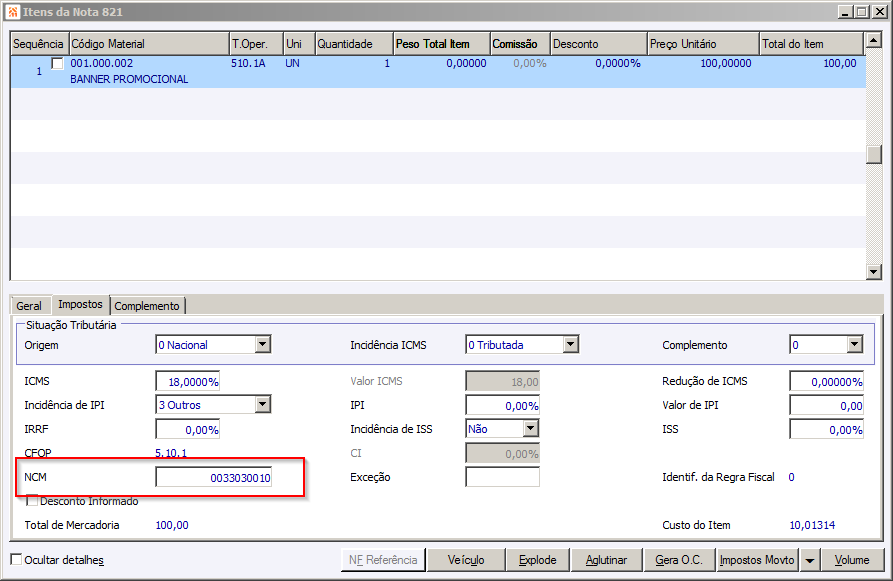Click the BANNER PROMOCIONAL description text

(129, 79)
